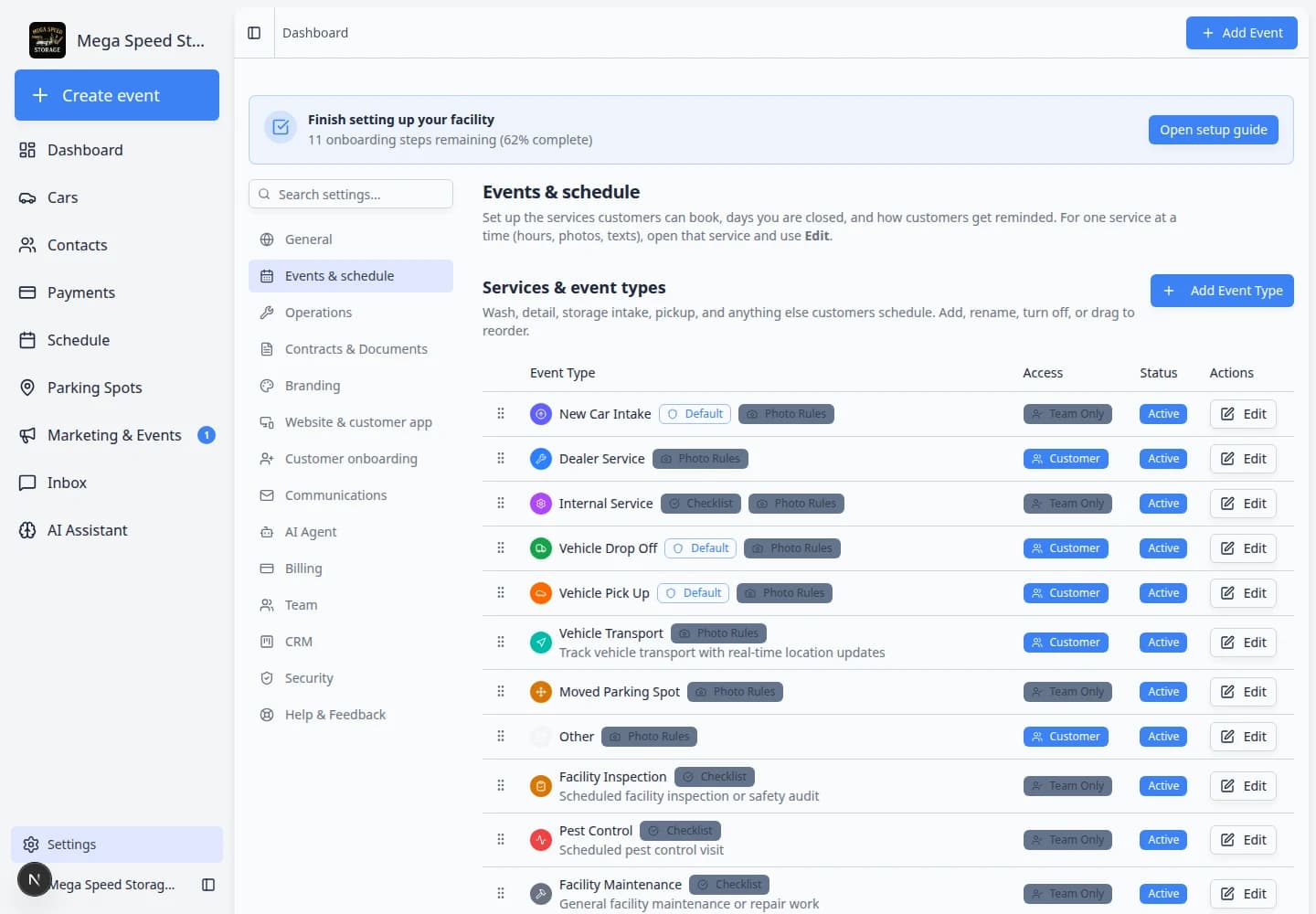Click the orange Vehicle Pick Up icon
1316x914 pixels.
(541, 593)
